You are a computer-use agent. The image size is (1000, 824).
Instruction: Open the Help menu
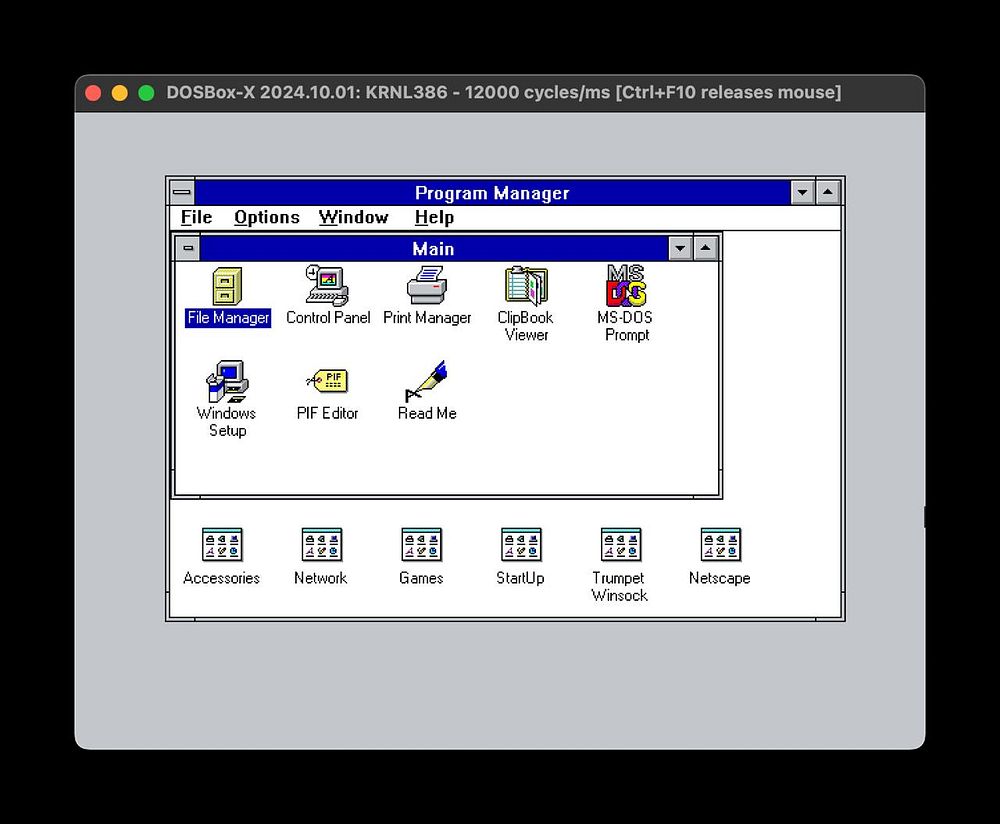coord(434,217)
